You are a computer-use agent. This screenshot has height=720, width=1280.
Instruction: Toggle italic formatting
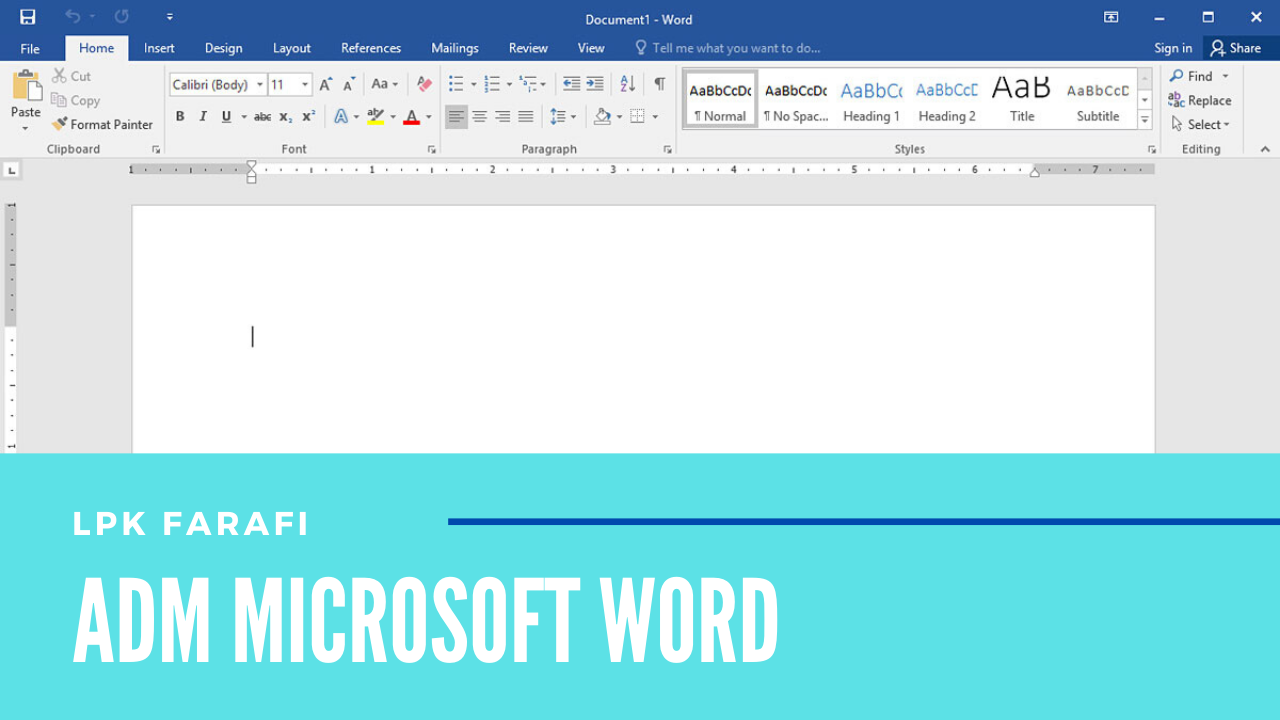click(203, 117)
